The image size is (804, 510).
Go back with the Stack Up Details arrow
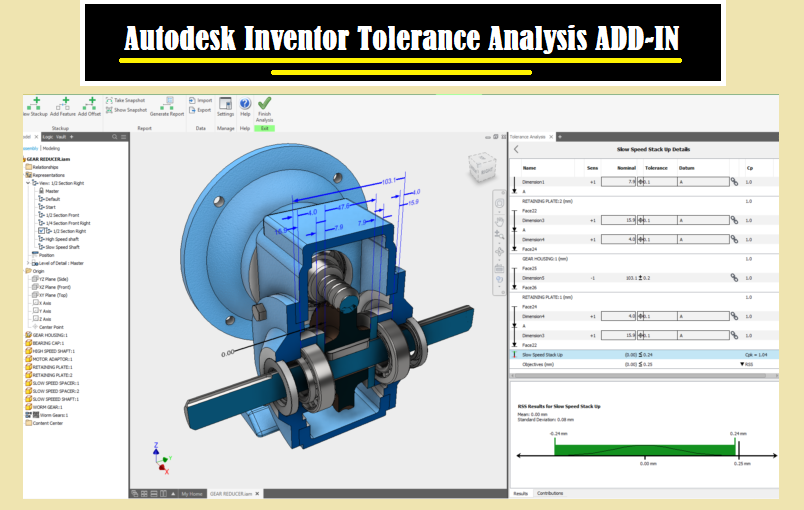point(516,149)
